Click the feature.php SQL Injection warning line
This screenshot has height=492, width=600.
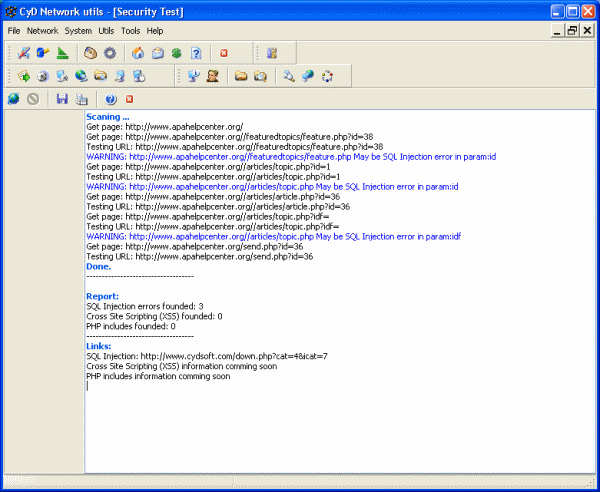(291, 157)
